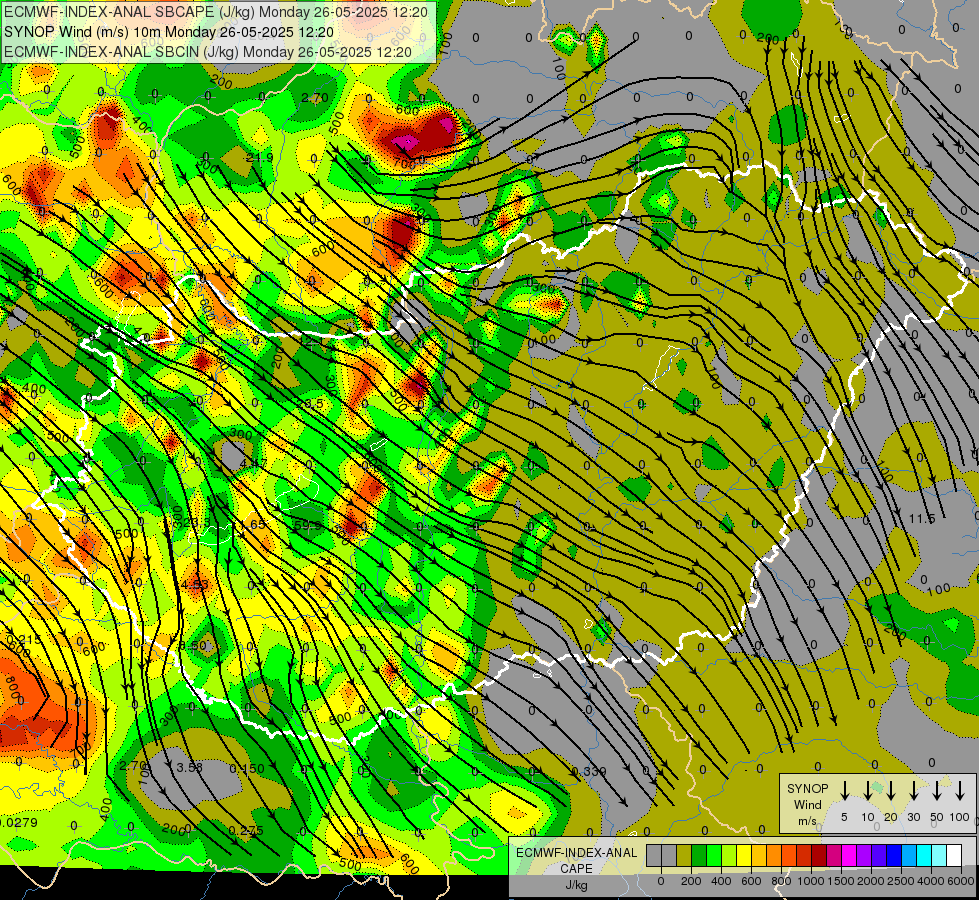Select the SBCAPE title line at top
This screenshot has width=979, height=900.
coord(216,12)
